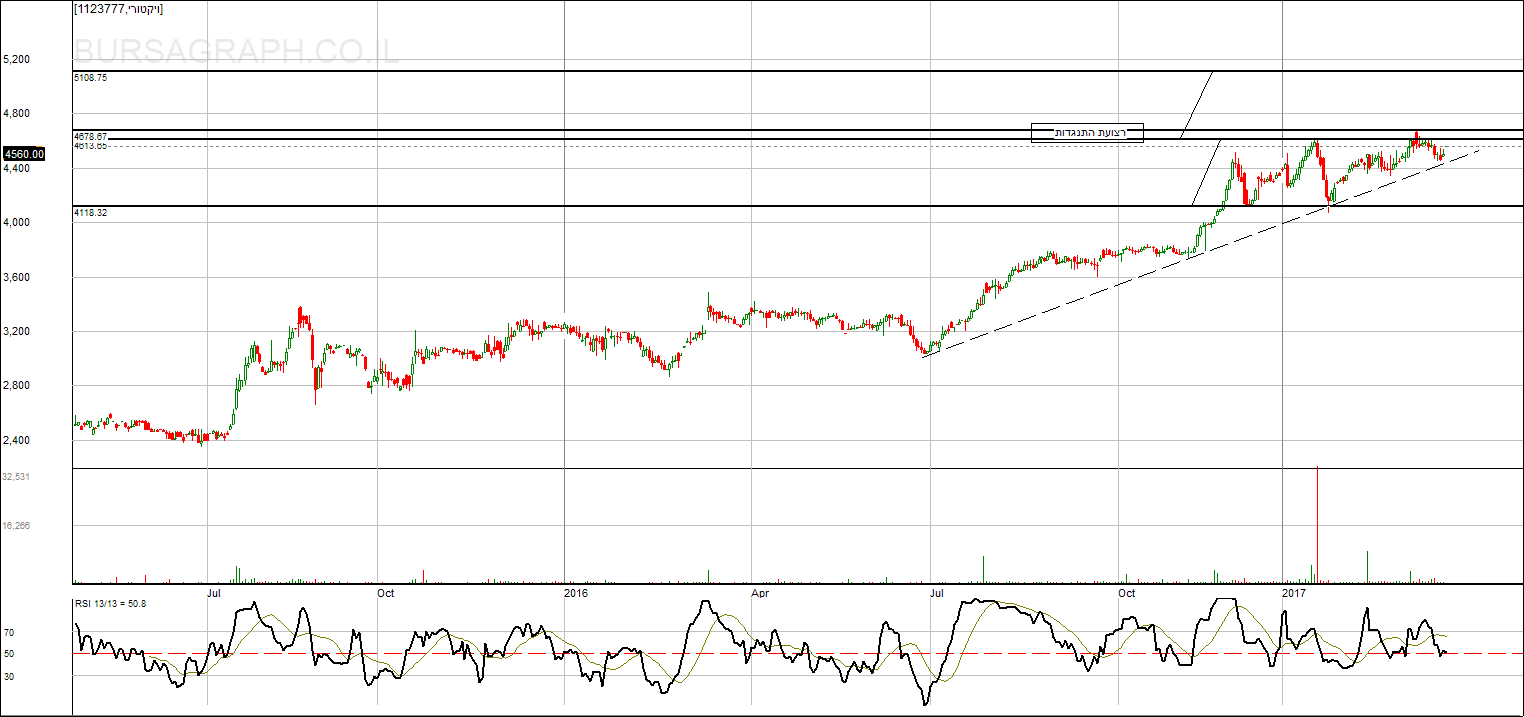Click the tallest volume spike bar
The height and width of the screenshot is (717, 1524).
[x=1318, y=520]
